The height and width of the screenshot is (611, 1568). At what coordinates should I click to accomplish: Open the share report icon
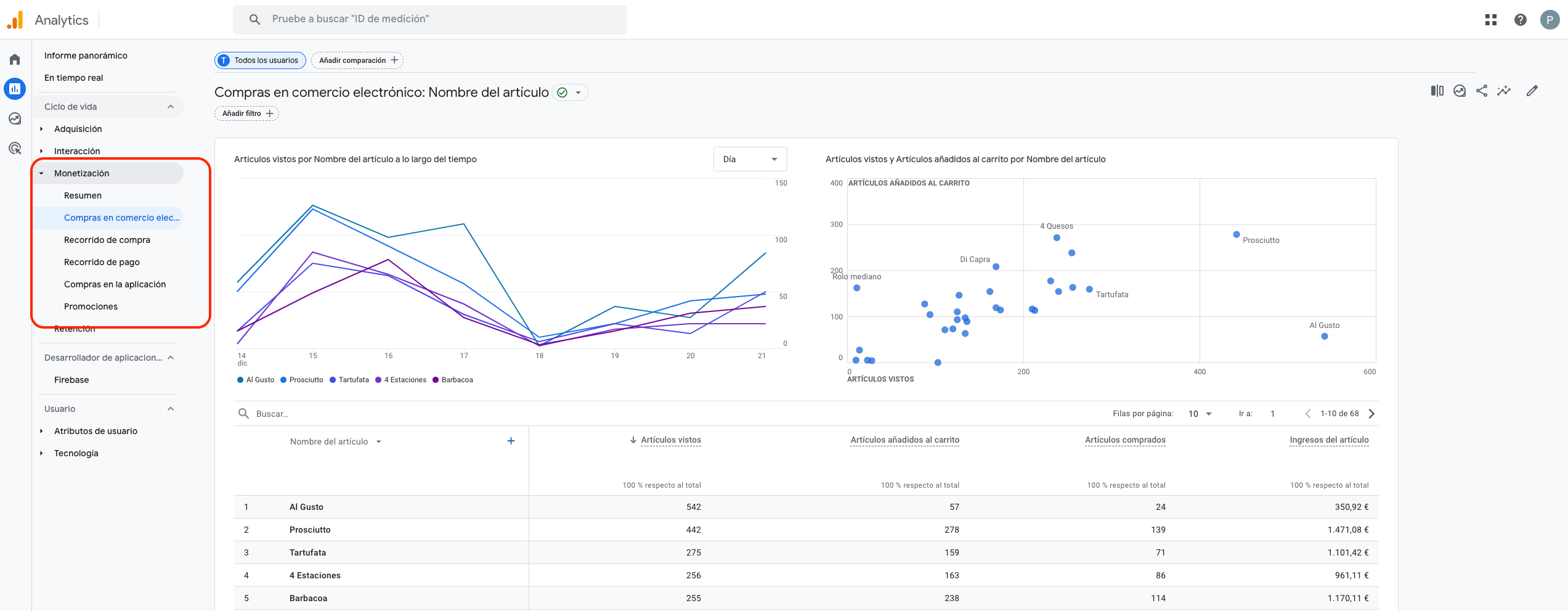[1482, 91]
